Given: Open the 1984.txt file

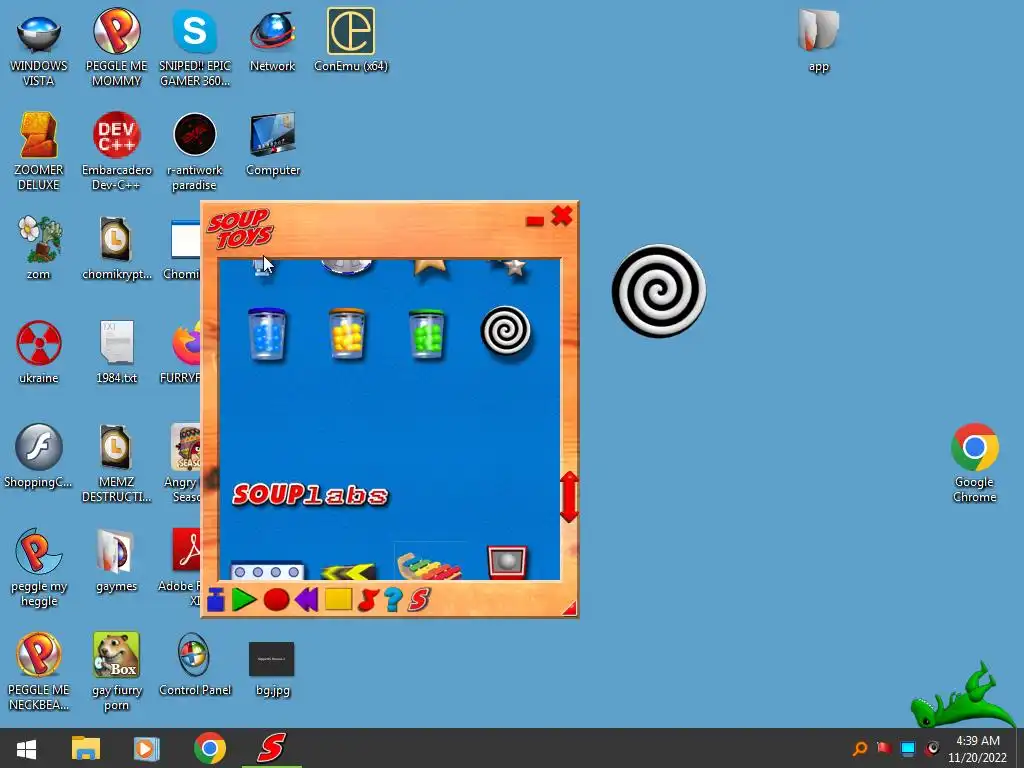Looking at the screenshot, I should point(116,352).
